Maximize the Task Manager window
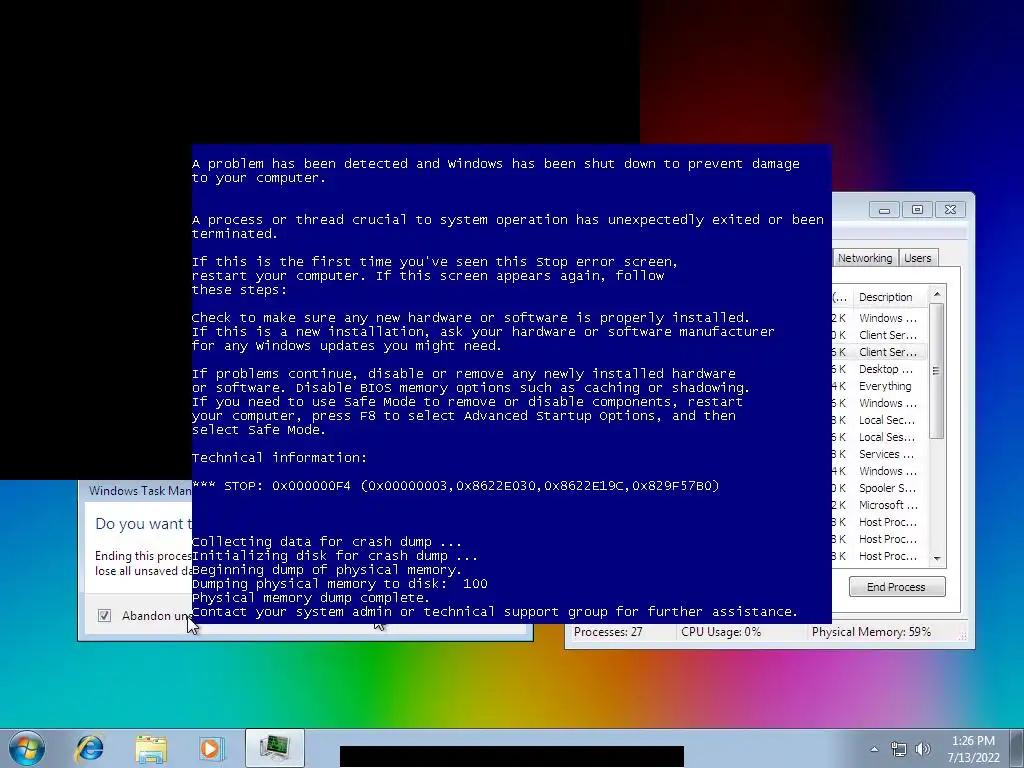Screen dimensions: 1024x768 (917, 210)
